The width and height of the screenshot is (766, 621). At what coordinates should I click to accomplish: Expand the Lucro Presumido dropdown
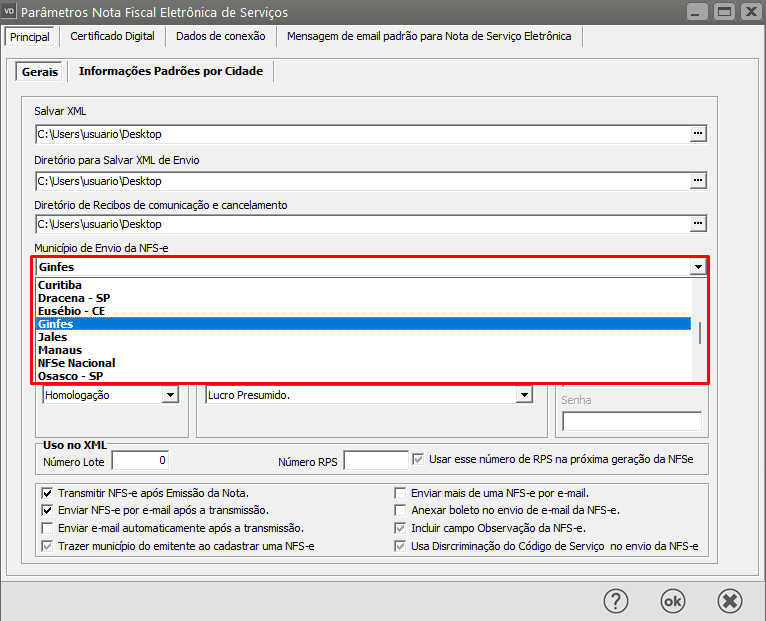(523, 395)
